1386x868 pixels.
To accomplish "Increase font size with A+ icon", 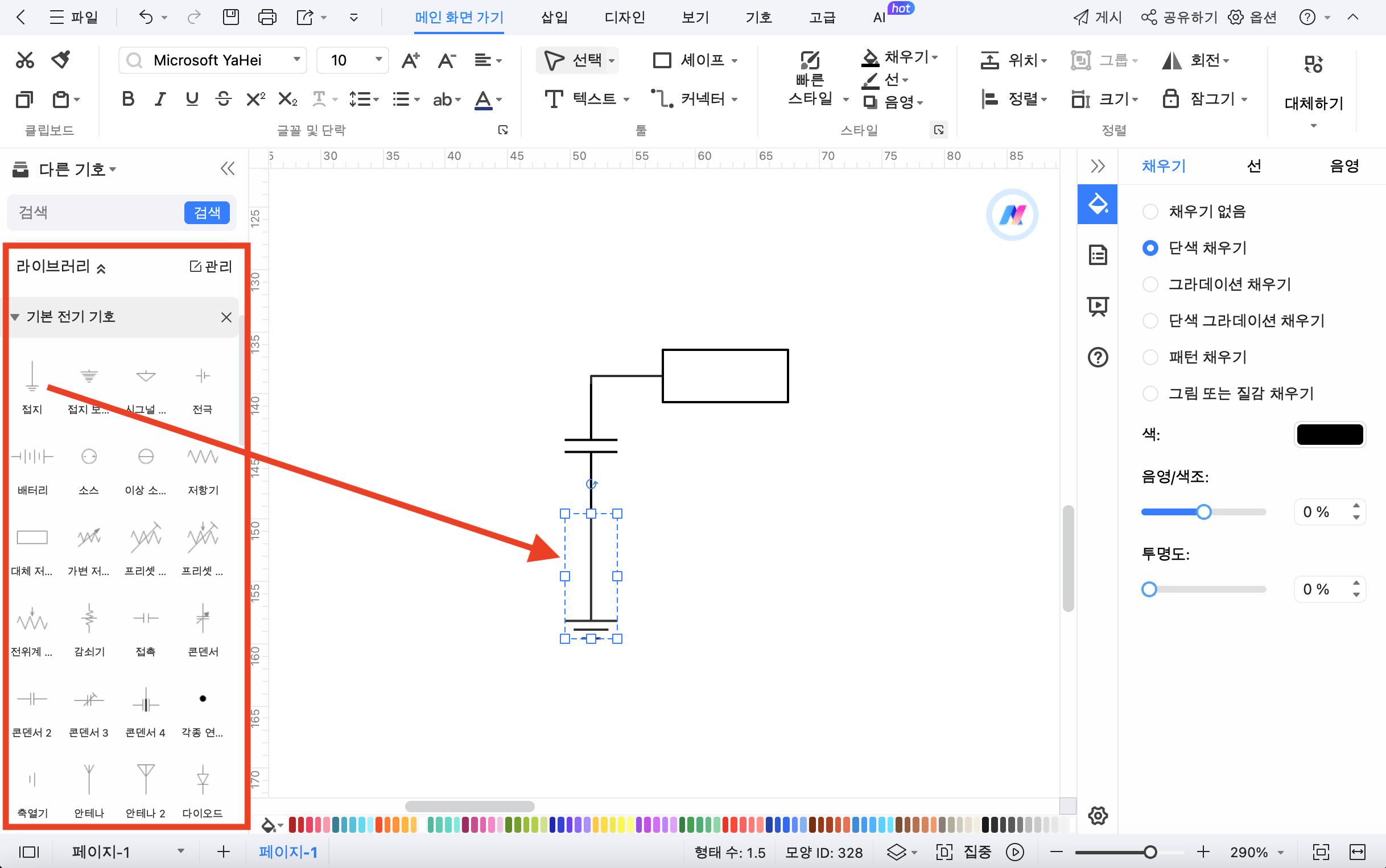I will [x=410, y=60].
